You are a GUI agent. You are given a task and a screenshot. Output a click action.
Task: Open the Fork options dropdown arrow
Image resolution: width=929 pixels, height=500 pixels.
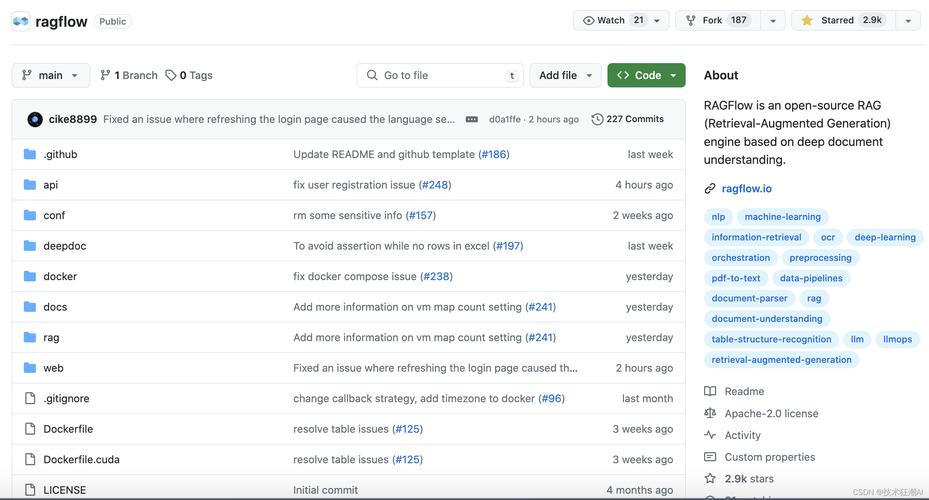pyautogui.click(x=773, y=20)
